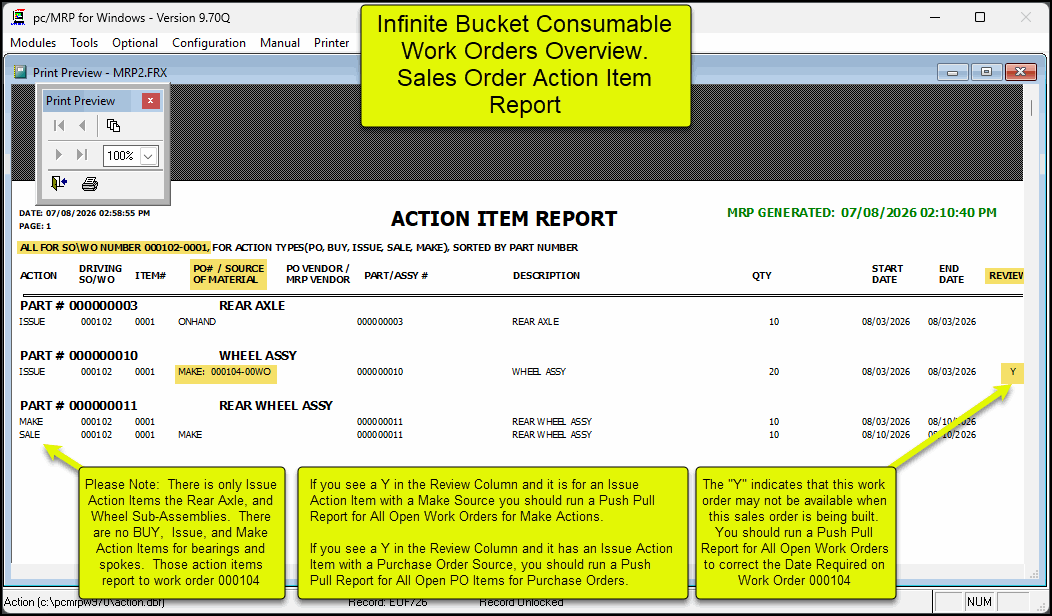
Task: Click the PART/ASSY # column header
Action: pos(396,275)
